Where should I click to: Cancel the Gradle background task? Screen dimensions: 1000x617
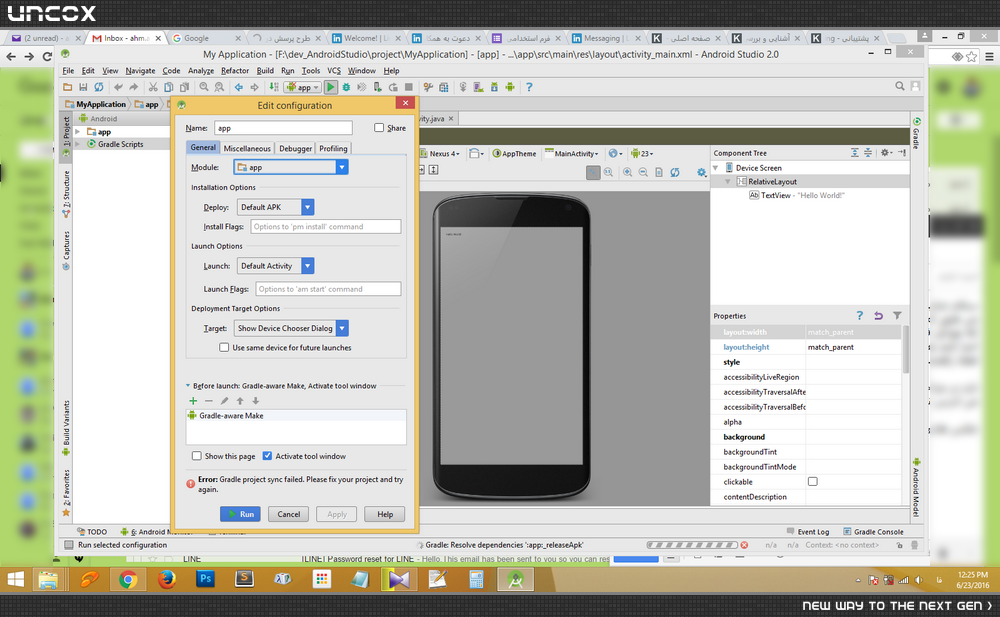(744, 545)
